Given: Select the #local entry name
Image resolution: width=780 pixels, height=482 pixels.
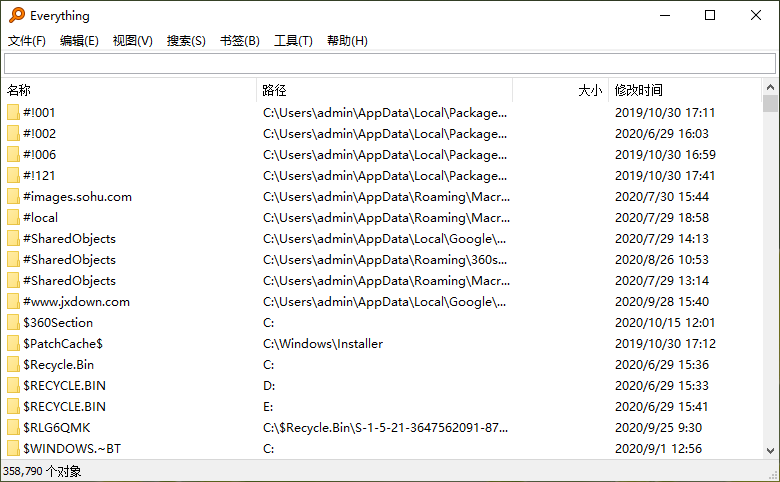Looking at the screenshot, I should point(40,218).
